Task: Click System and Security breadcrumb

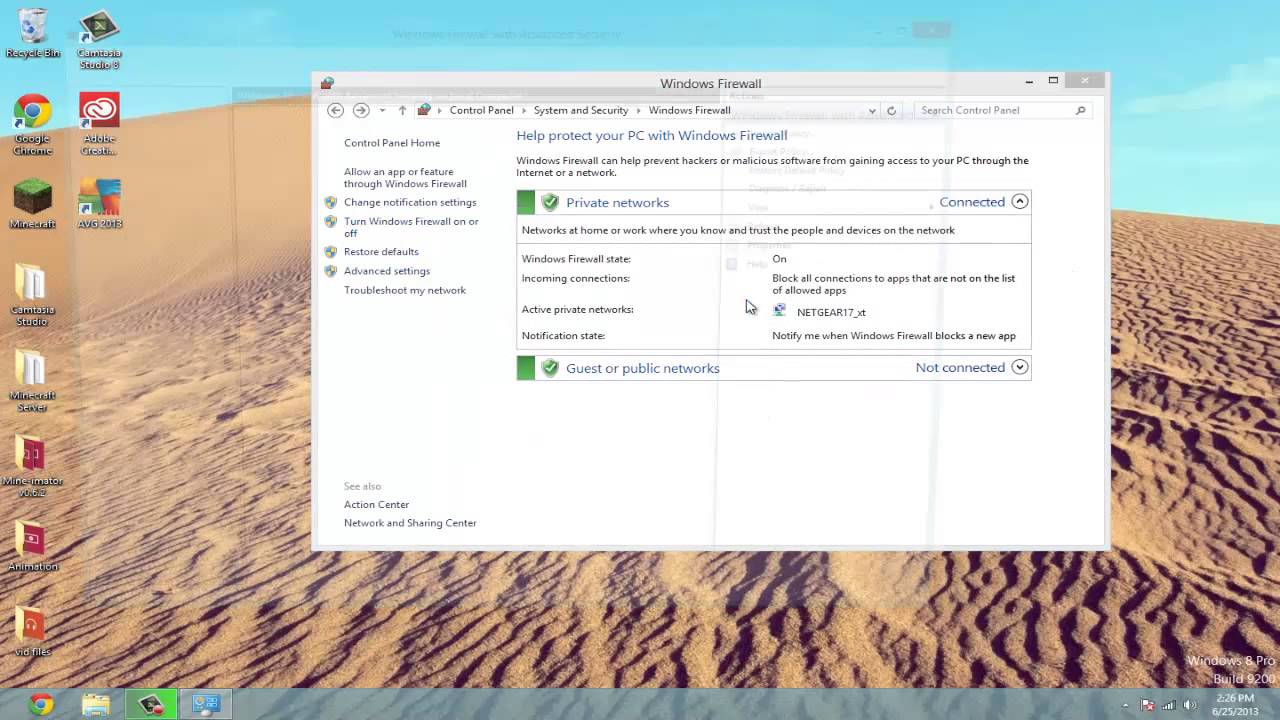Action: point(581,110)
